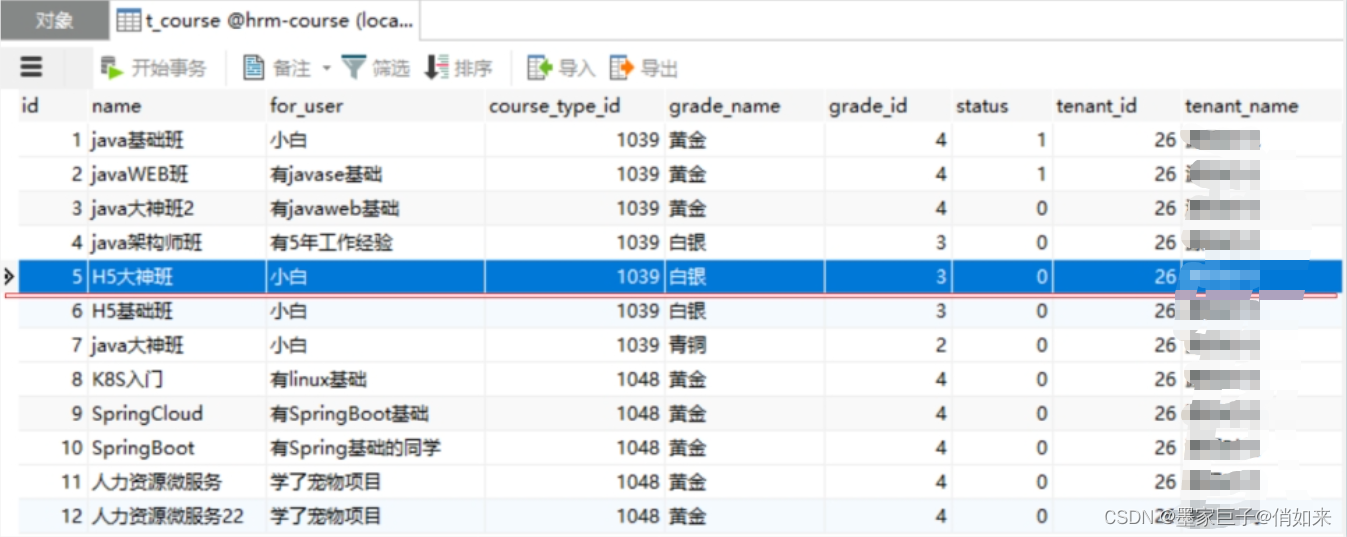Select the t_course @hrm-course tab
Image resolution: width=1347 pixels, height=537 pixels.
(264, 20)
